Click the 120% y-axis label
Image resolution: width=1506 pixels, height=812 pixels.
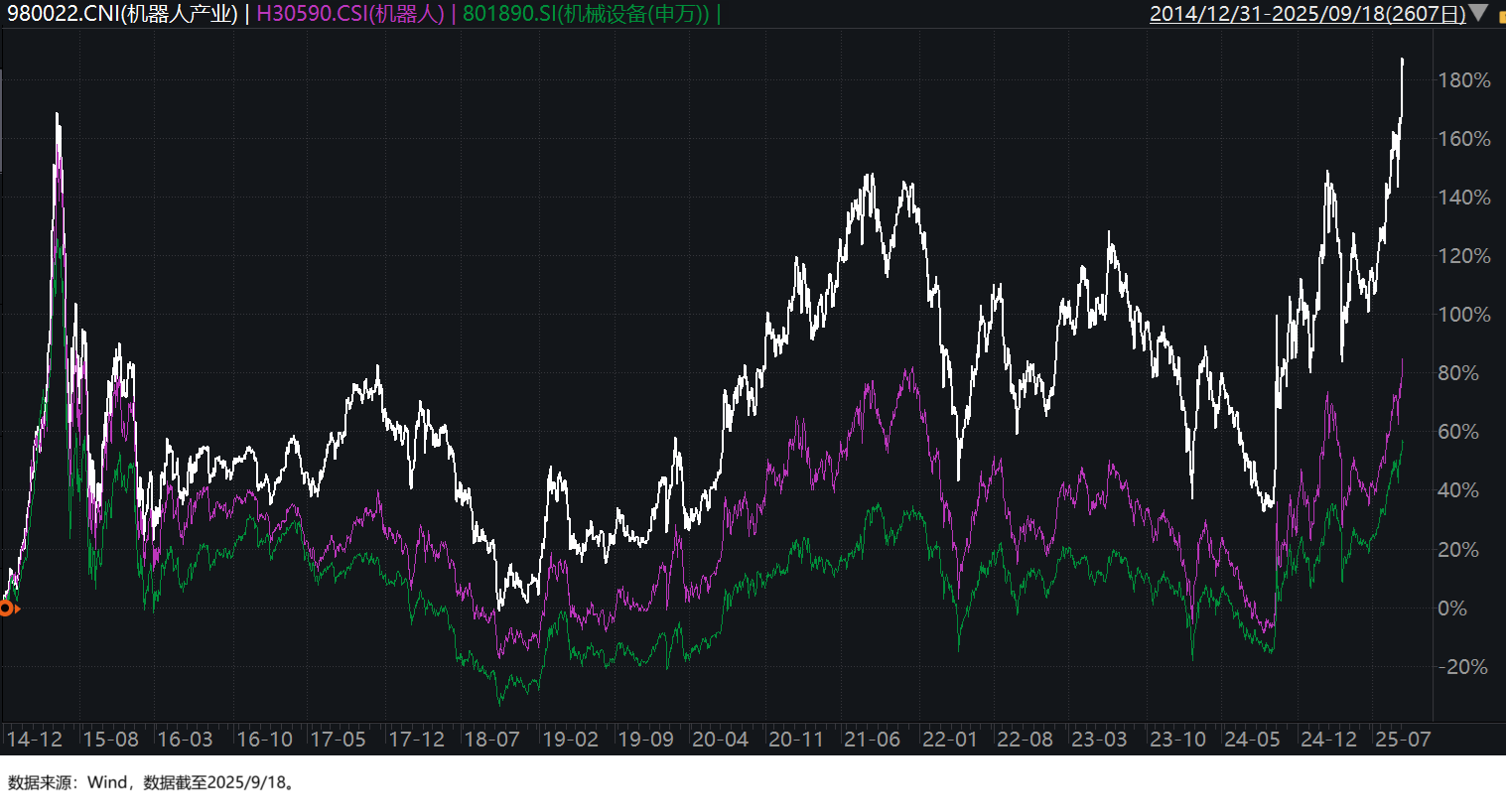(1464, 256)
